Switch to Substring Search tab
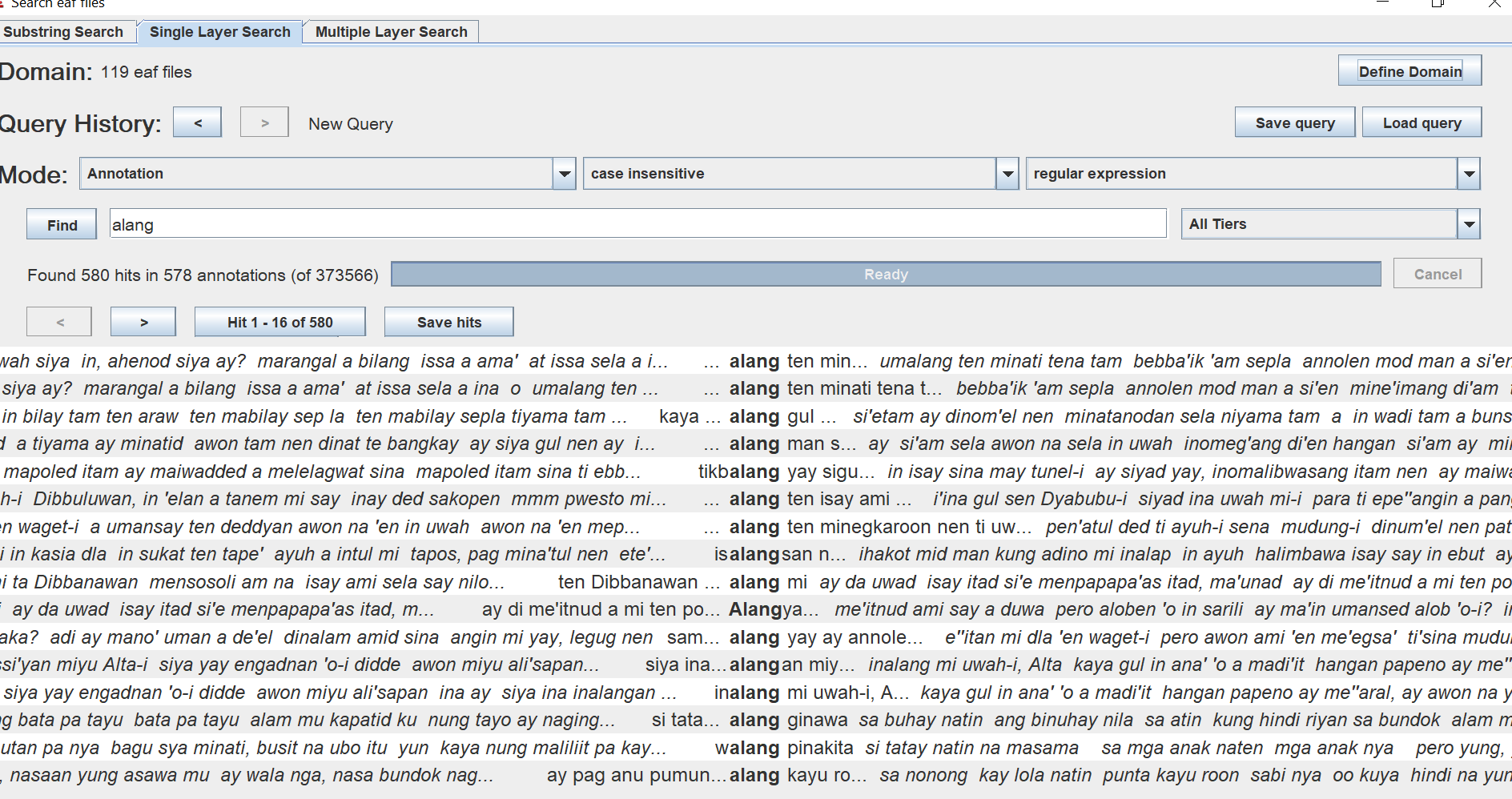Screen dimensions: 1512x799 [x=64, y=32]
